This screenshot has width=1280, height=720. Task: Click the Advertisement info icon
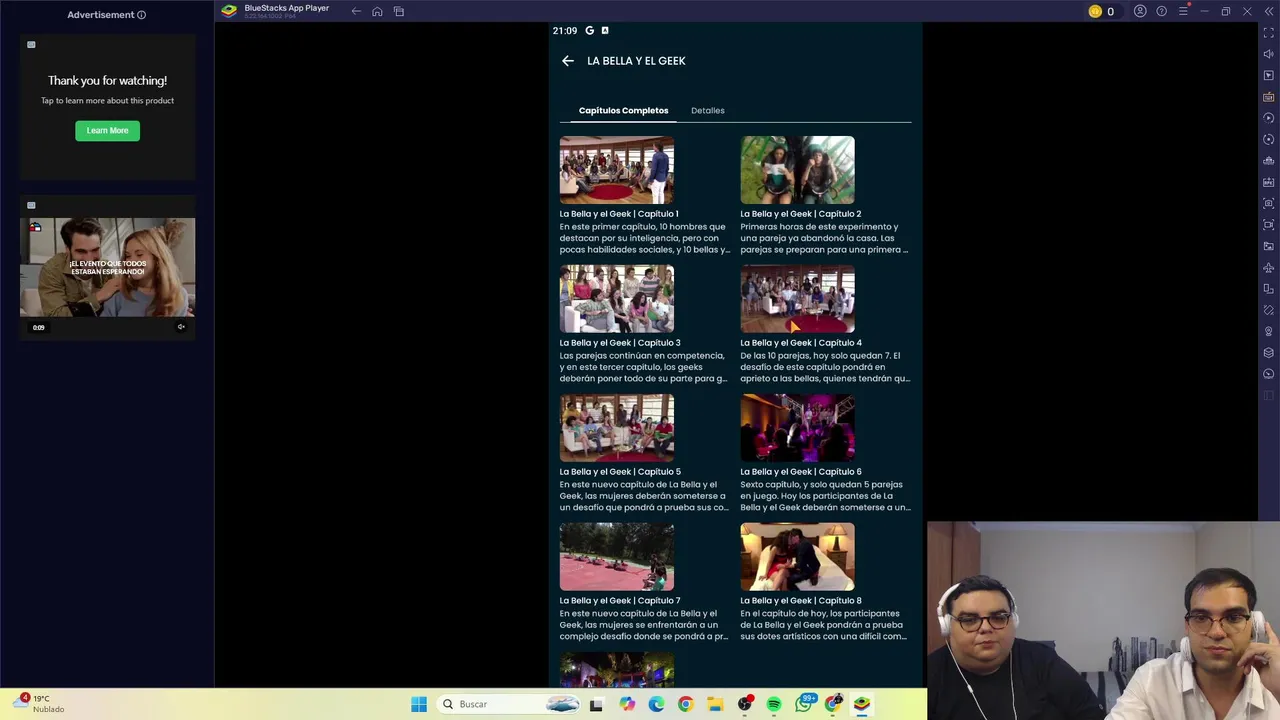pos(141,15)
